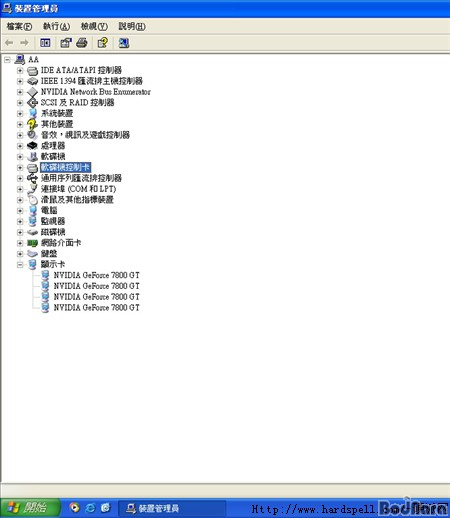The image size is (450, 518).
Task: Click the third quick launch icon
Action: (106, 508)
